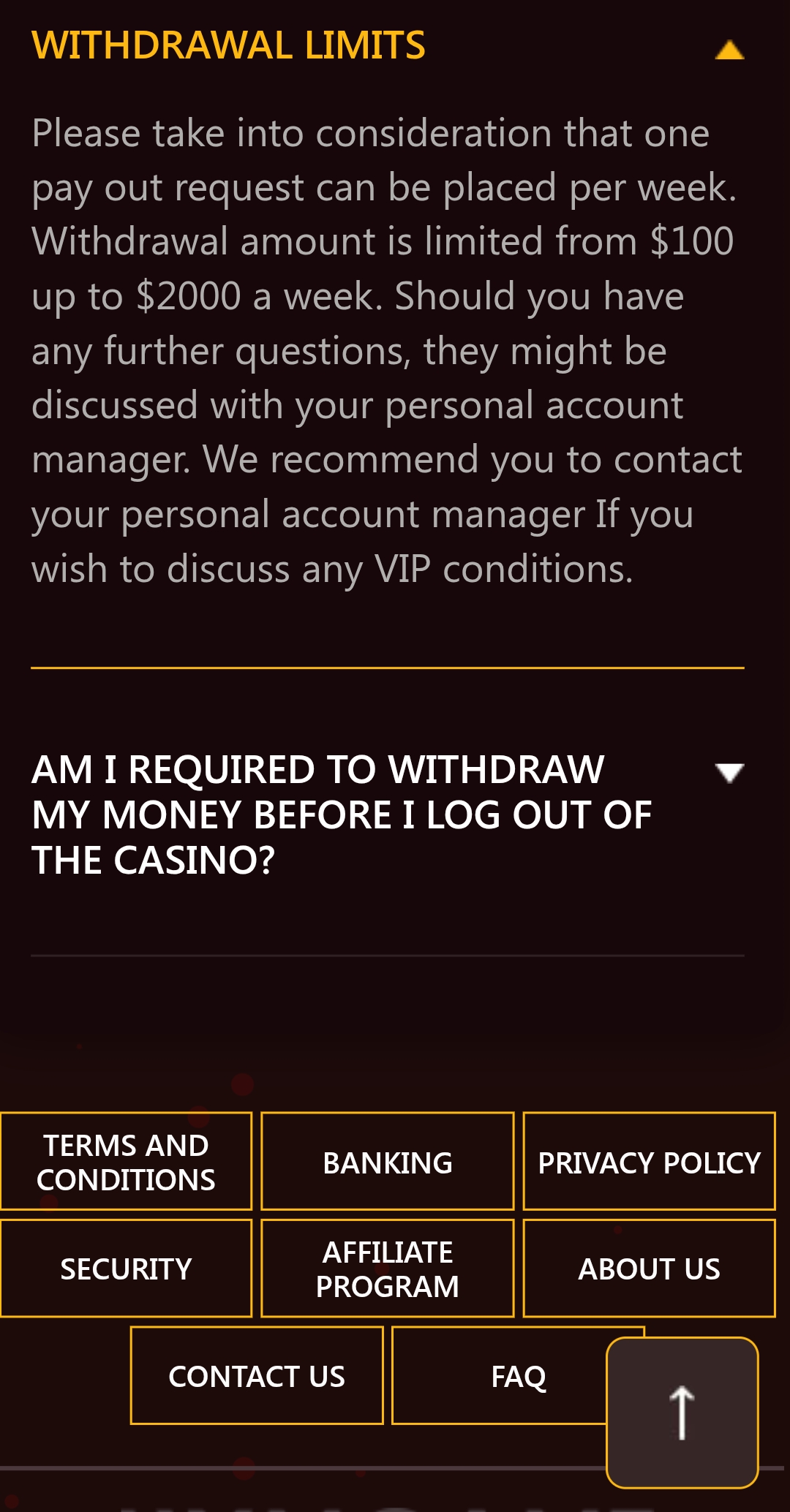
Task: Open the Affiliate Program page
Action: [x=388, y=1269]
